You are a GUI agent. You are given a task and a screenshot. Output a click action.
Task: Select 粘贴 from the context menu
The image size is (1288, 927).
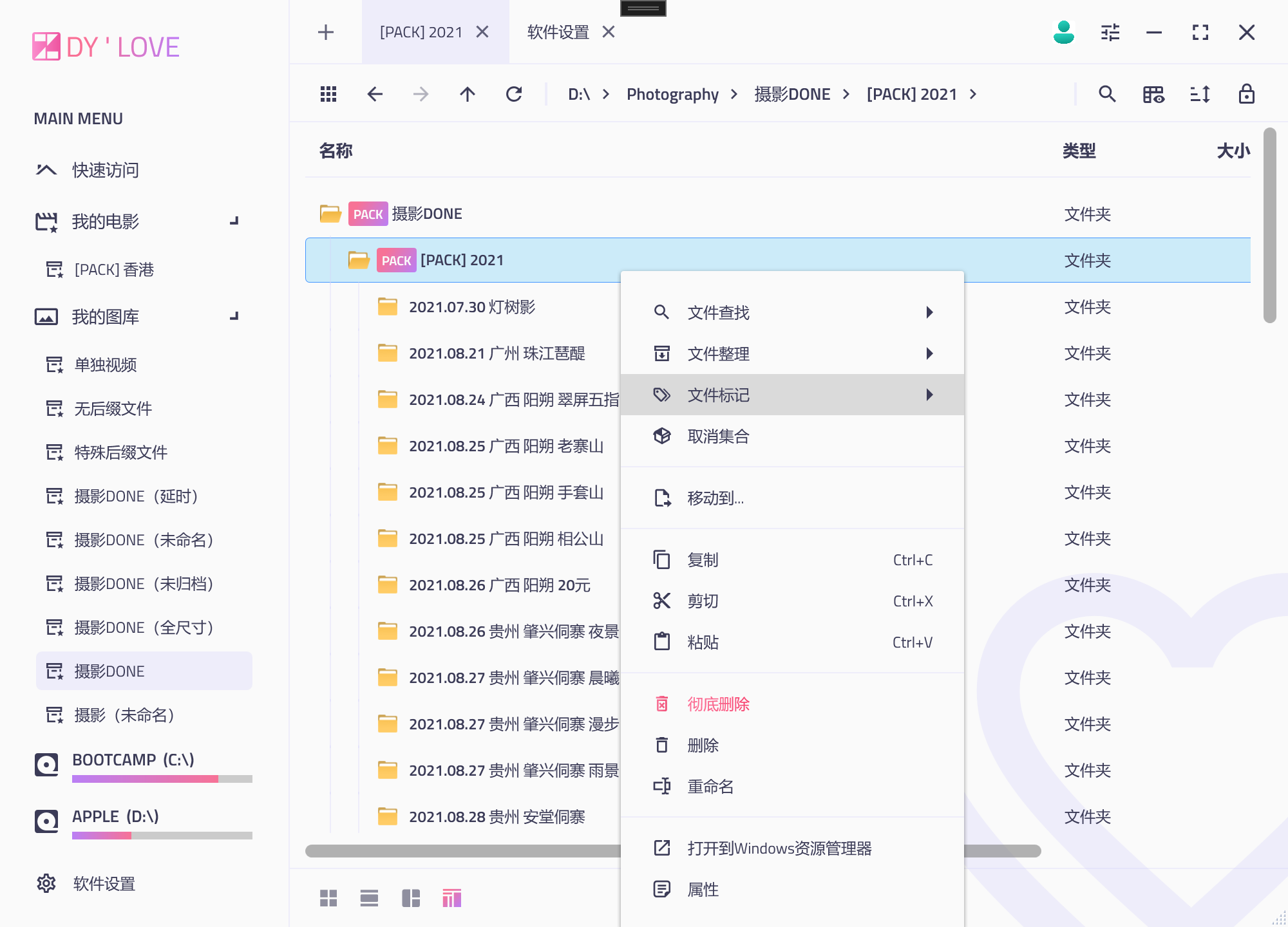point(792,642)
